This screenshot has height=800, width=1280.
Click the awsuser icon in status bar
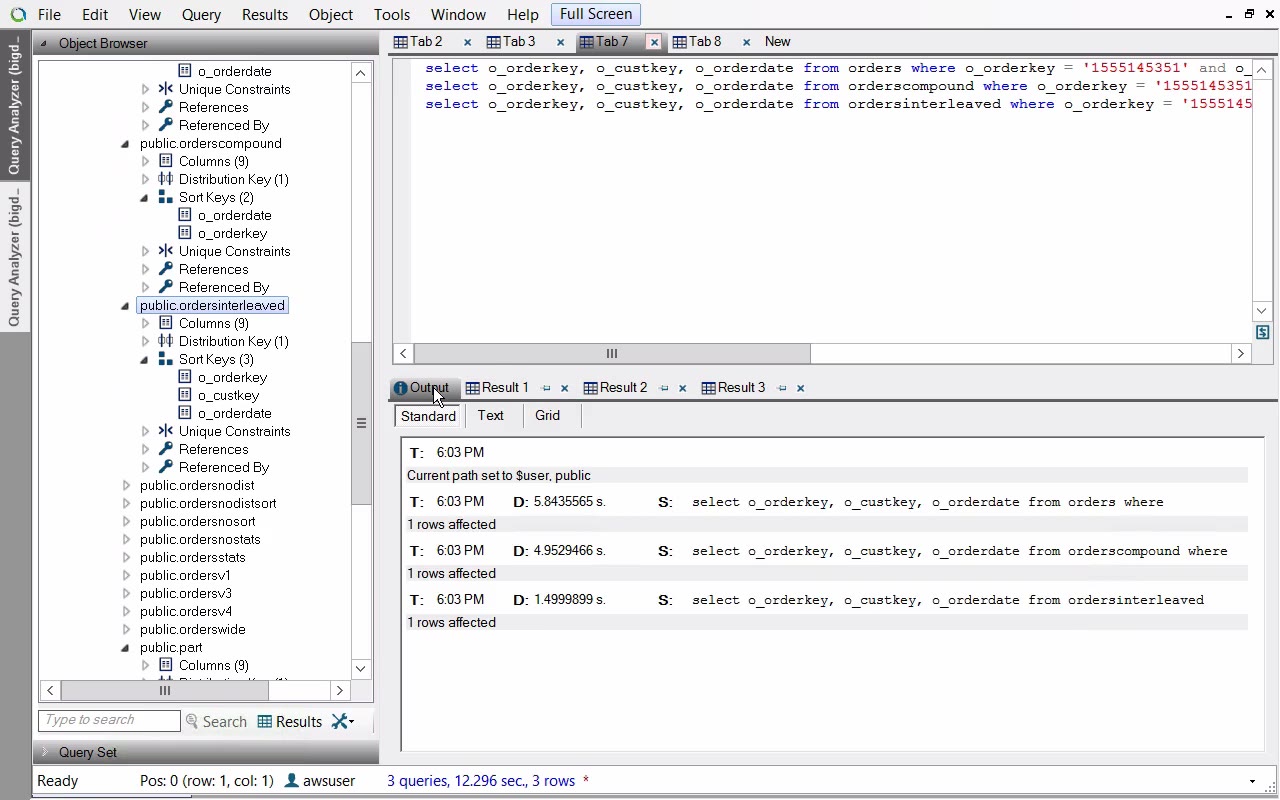click(291, 781)
